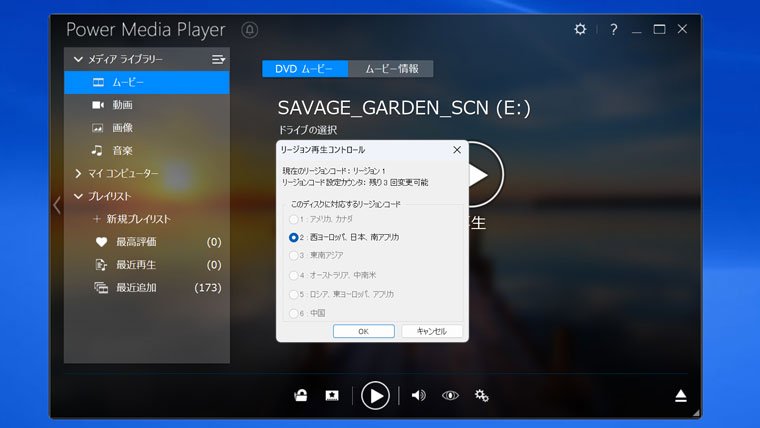Image resolution: width=760 pixels, height=428 pixels.
Task: Click the video camera icon beside 動画
Action: (98, 105)
